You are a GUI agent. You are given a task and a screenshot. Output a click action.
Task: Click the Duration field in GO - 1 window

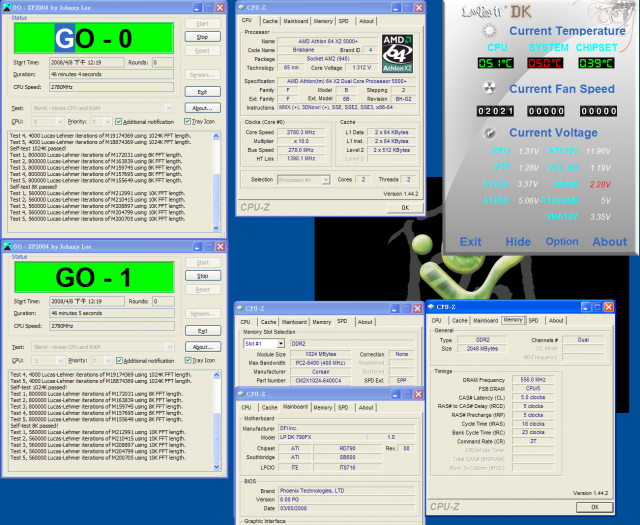click(112, 313)
